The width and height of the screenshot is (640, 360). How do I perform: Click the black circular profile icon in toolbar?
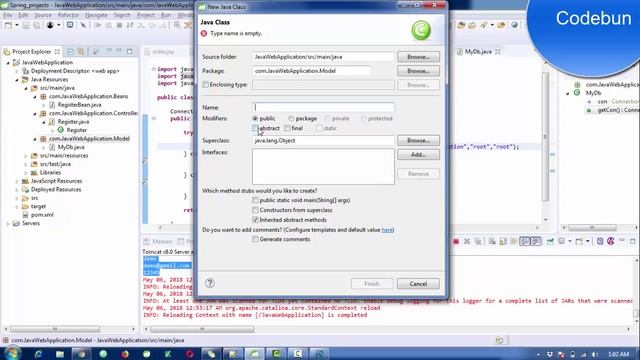click(x=50, y=25)
